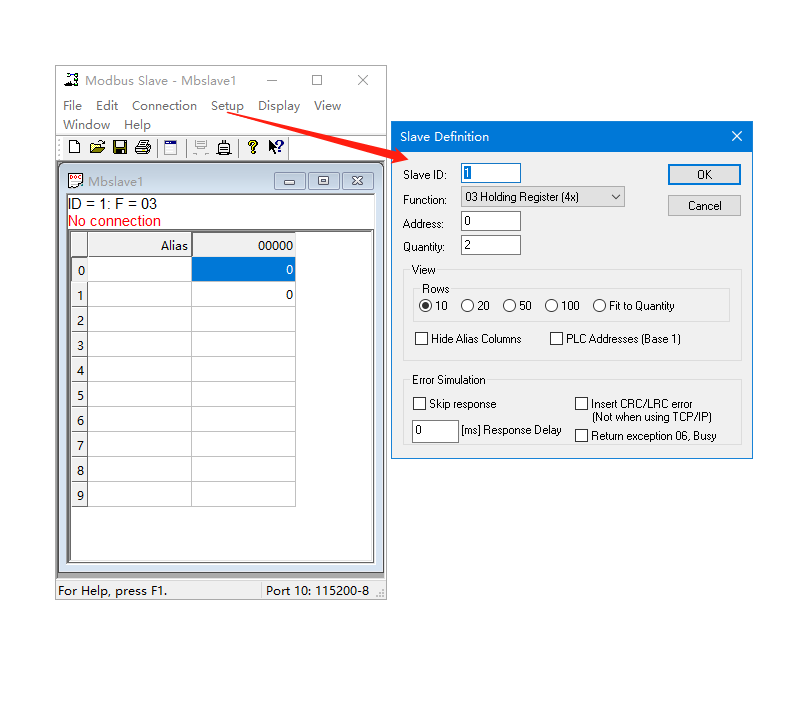
Task: Click the "ID = 1: F = 03" header text
Action: 112,204
